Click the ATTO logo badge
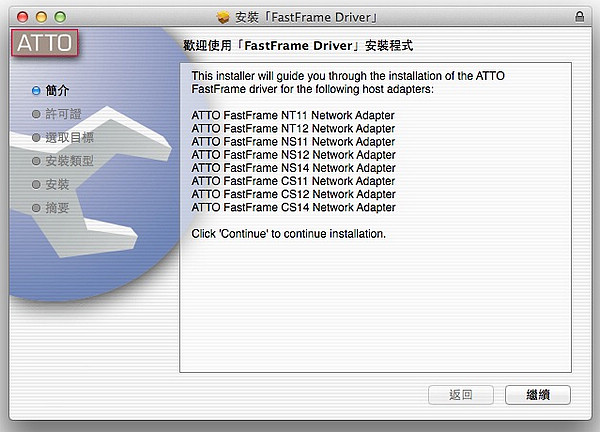This screenshot has width=600, height=432. [45, 42]
